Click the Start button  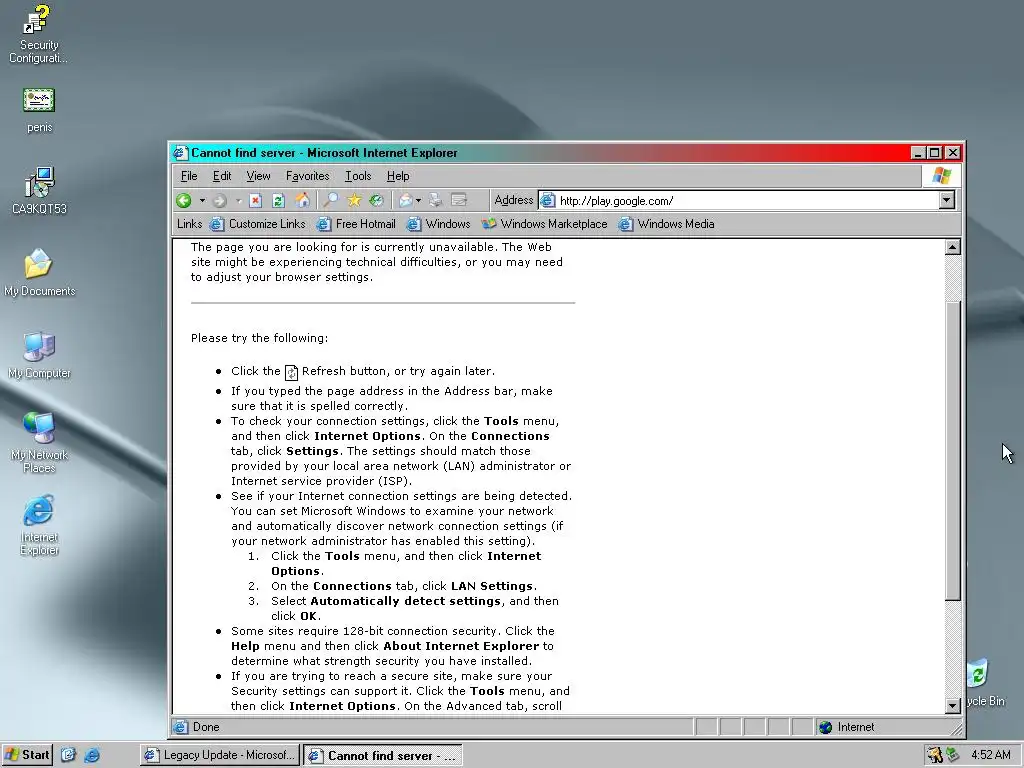coord(27,755)
